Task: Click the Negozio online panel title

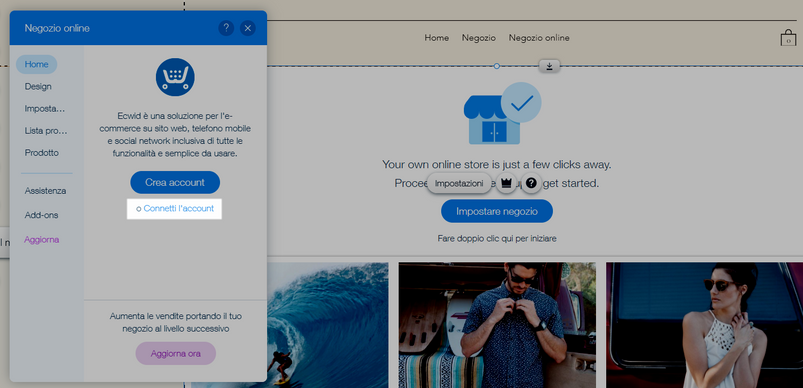Action: tap(57, 28)
